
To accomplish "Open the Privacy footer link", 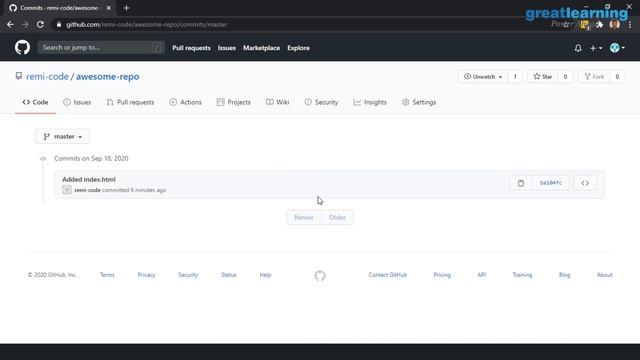I will pyautogui.click(x=146, y=275).
